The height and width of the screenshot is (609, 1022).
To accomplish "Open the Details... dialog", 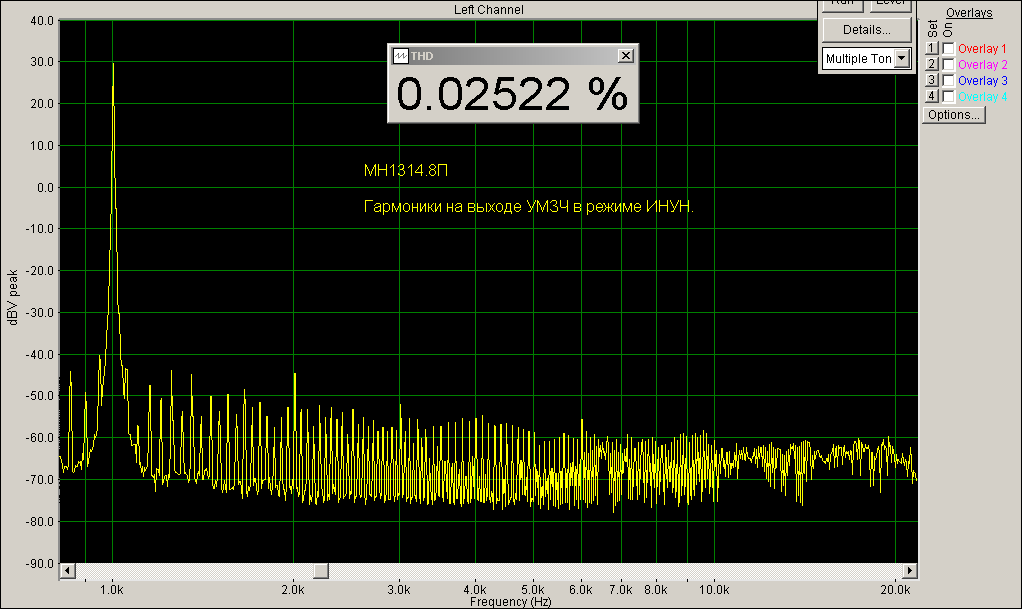I will pyautogui.click(x=866, y=29).
